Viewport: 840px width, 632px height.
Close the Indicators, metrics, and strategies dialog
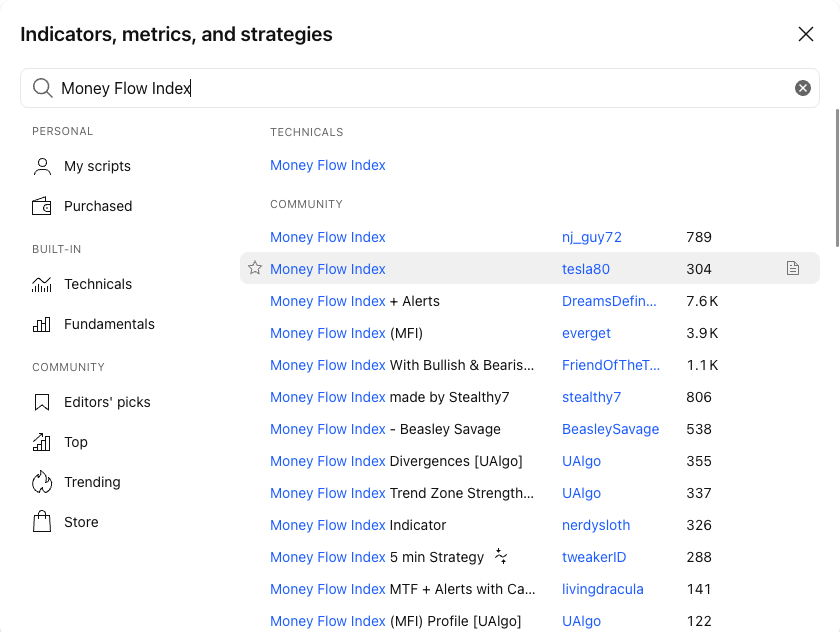[x=806, y=34]
